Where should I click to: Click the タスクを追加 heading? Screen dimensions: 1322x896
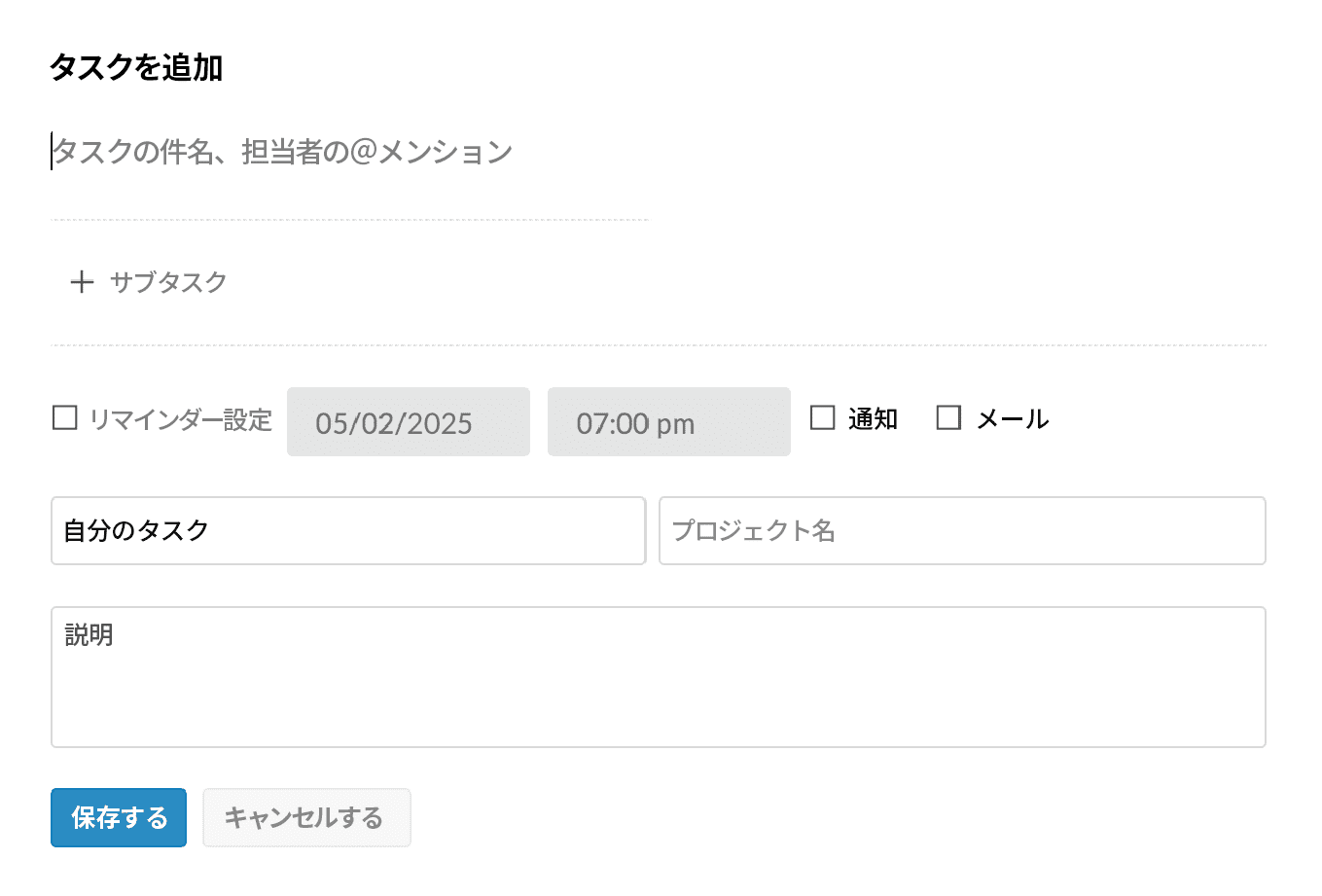coord(137,68)
